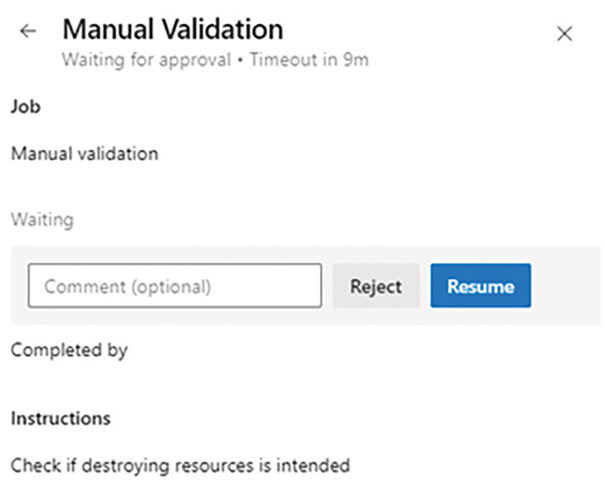Click the gray strip left of comment box
This screenshot has width=605, height=500.
[19, 286]
